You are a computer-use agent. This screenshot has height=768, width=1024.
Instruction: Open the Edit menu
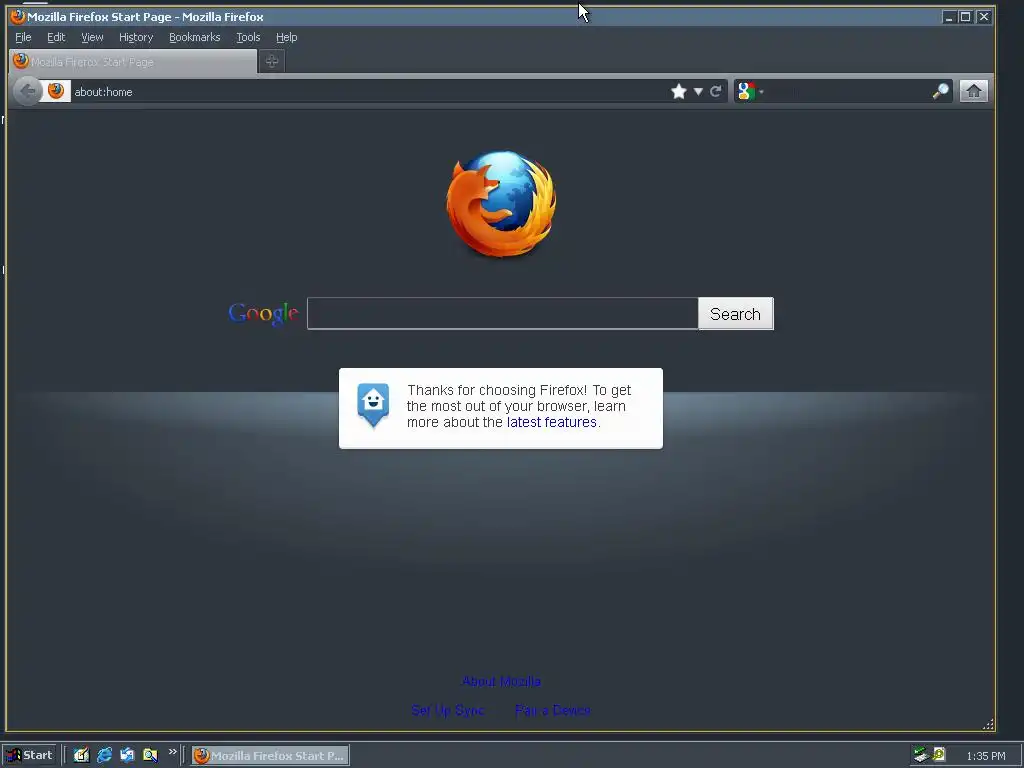[x=56, y=37]
